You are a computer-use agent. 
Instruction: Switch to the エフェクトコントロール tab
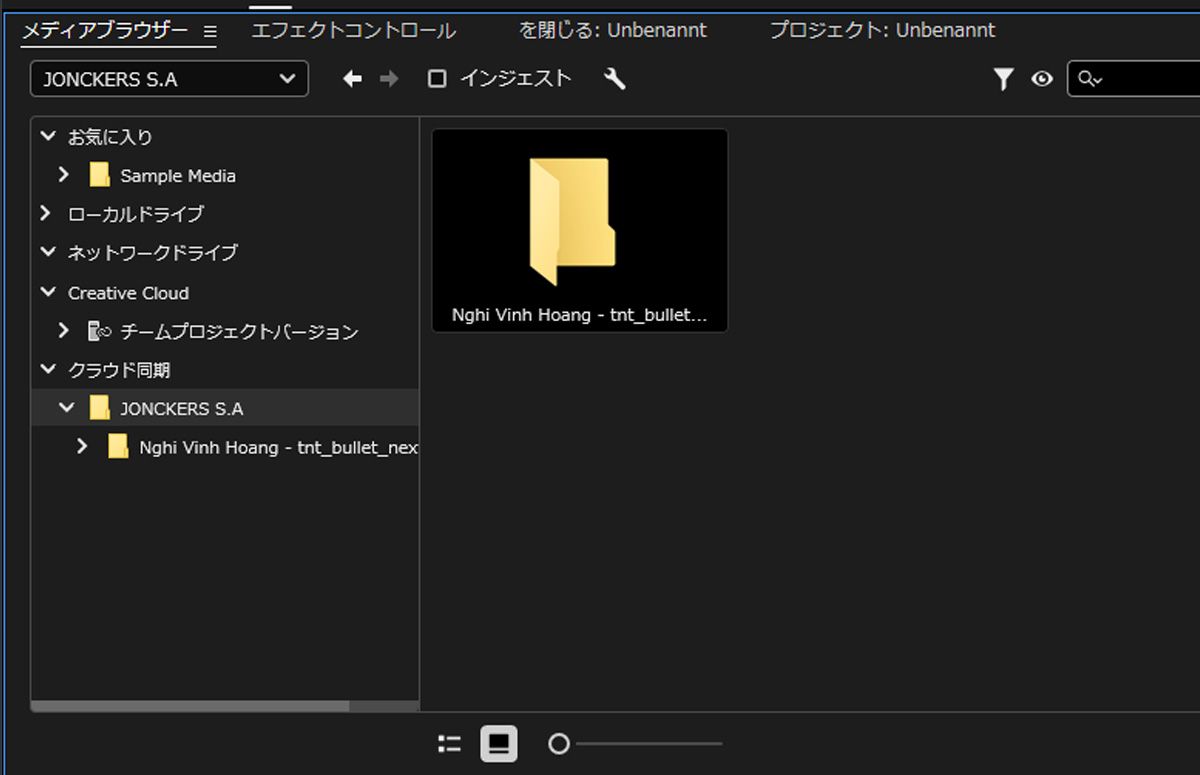[350, 31]
